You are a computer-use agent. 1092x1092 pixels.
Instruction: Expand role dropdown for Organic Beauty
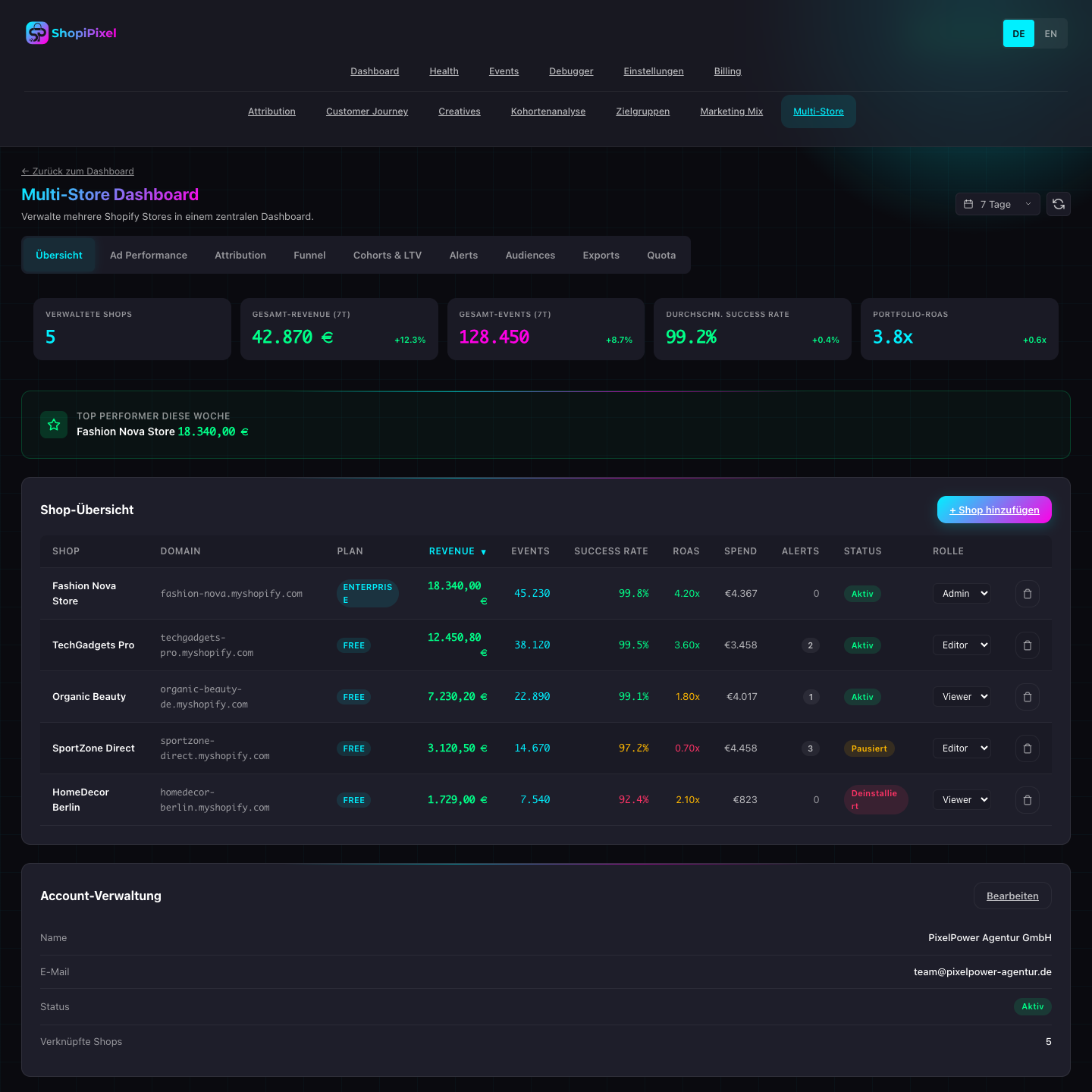[962, 697]
